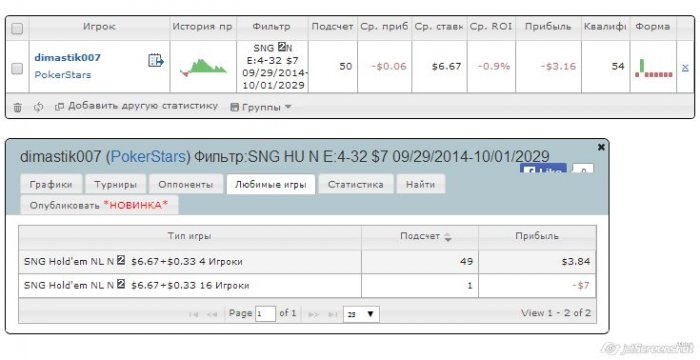Open export icon next to dimastik007

click(x=156, y=60)
